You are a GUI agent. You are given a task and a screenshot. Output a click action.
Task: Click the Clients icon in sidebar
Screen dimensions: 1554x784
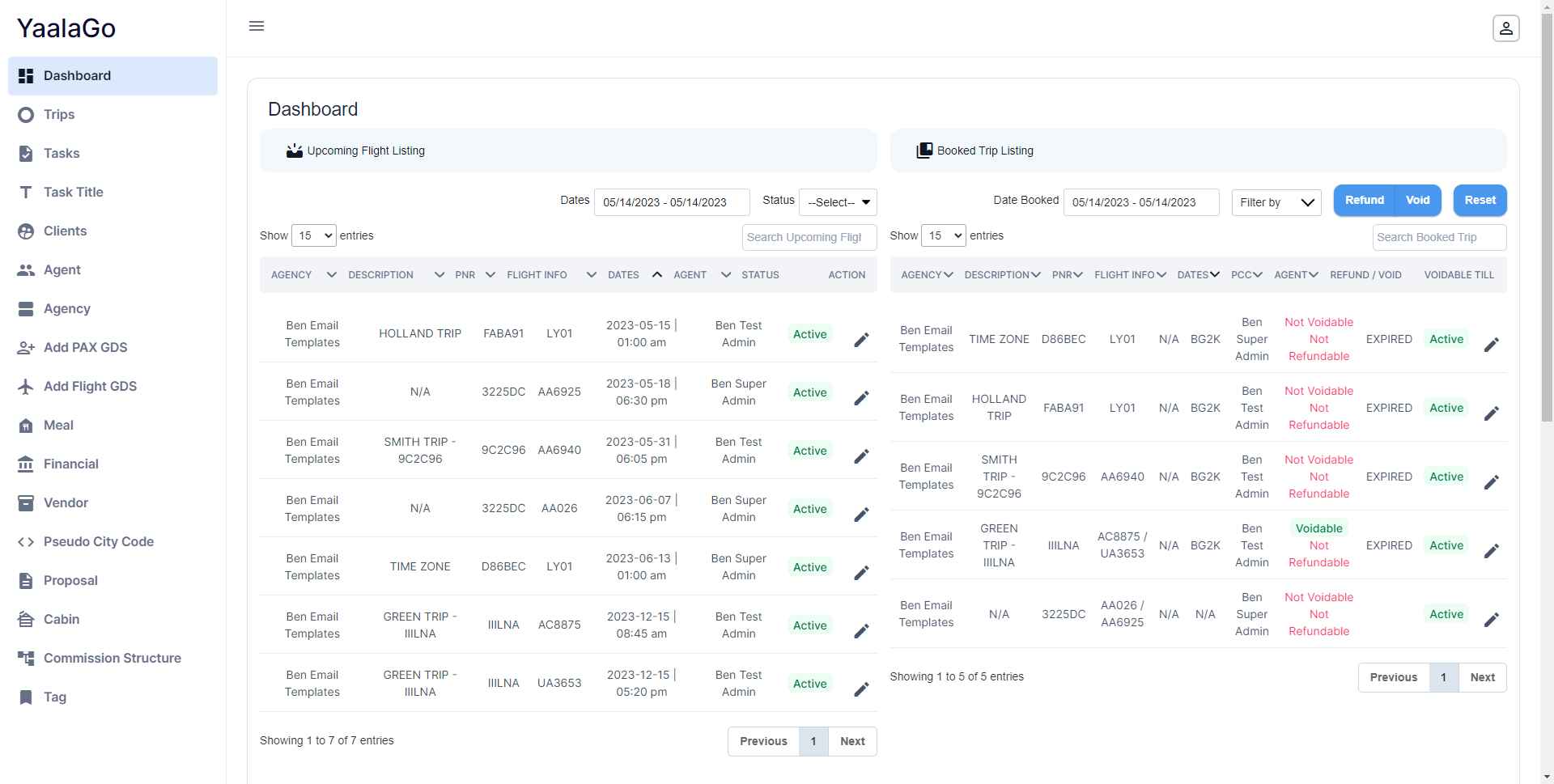tap(26, 231)
